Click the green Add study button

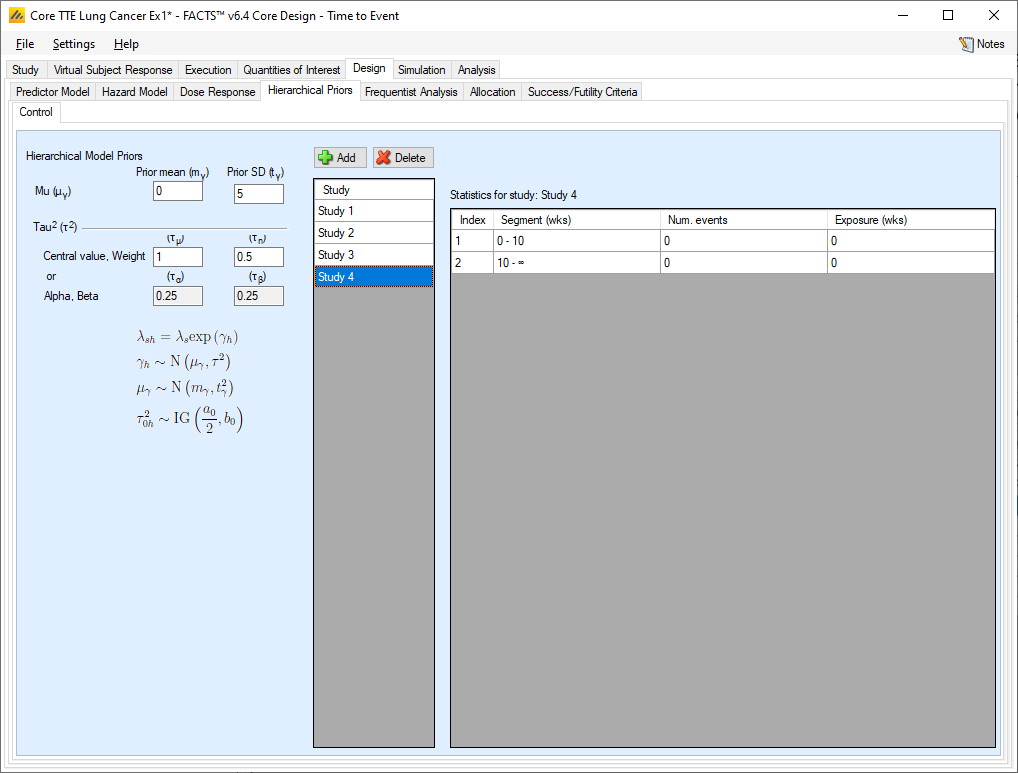(340, 158)
